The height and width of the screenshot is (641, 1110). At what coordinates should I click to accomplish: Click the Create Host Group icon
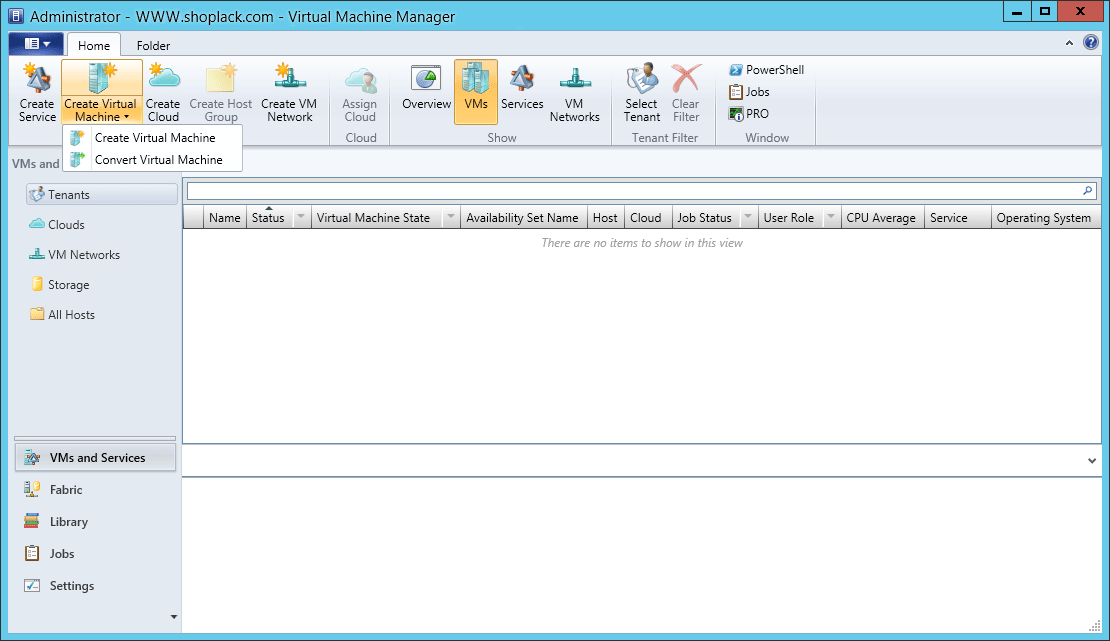coord(220,92)
